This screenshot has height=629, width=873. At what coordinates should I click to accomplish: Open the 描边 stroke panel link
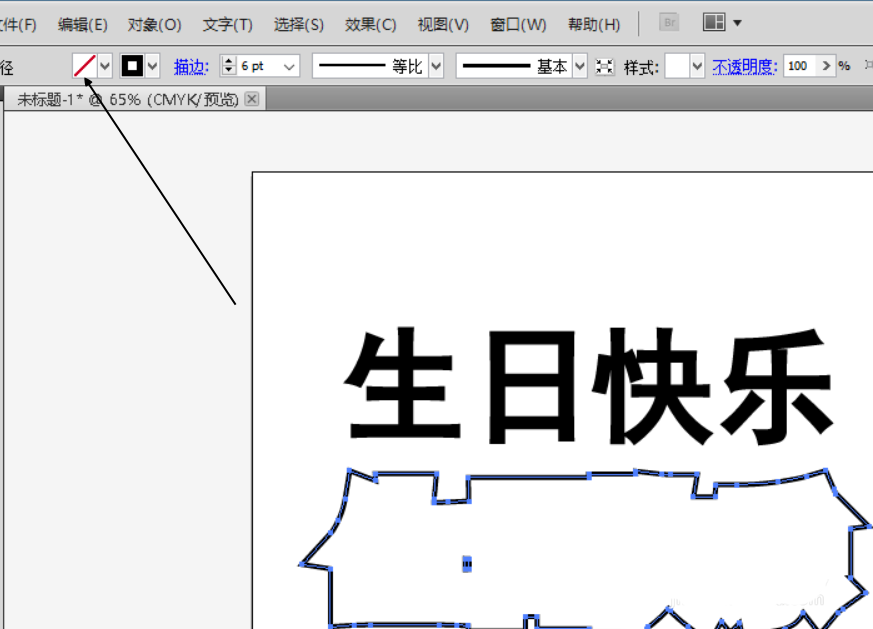191,67
